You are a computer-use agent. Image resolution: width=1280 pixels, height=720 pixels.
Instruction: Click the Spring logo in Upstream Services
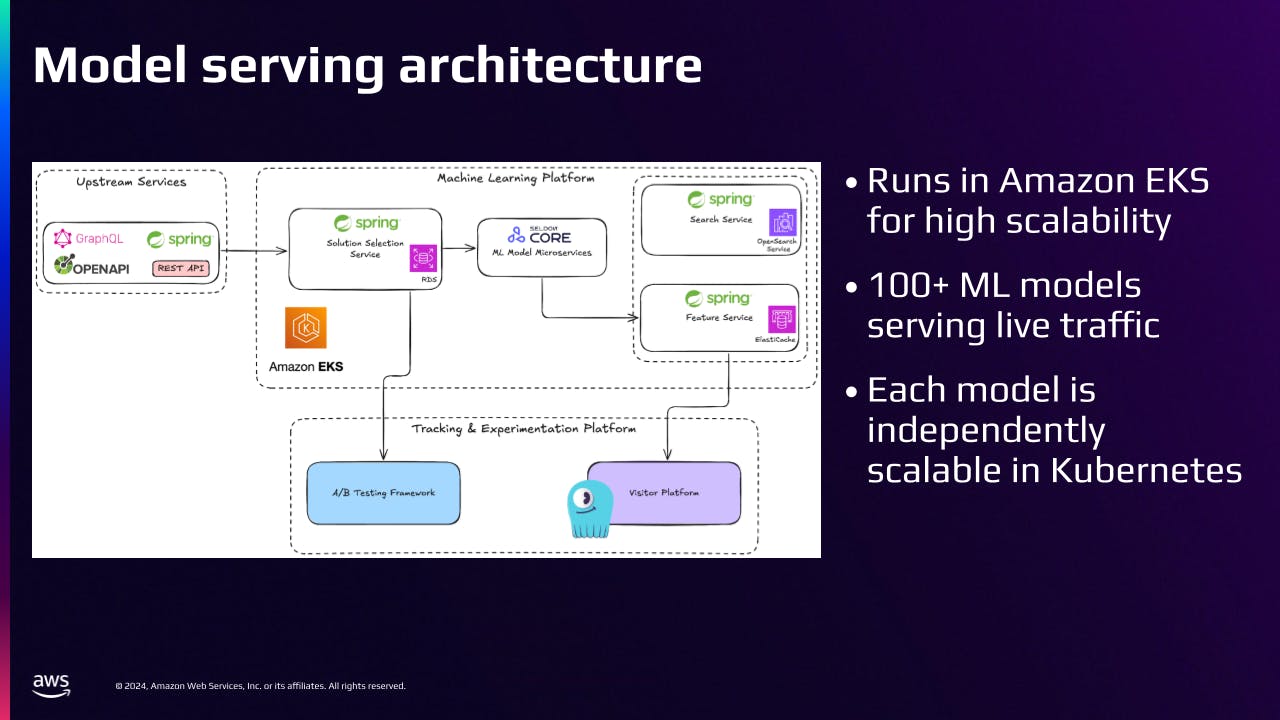pyautogui.click(x=179, y=240)
